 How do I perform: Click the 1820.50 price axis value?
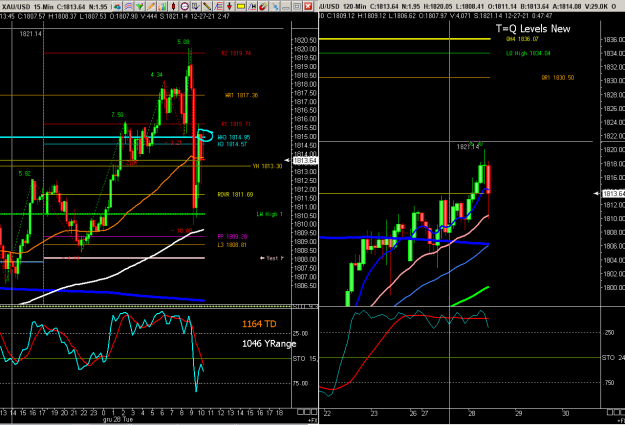tap(305, 40)
